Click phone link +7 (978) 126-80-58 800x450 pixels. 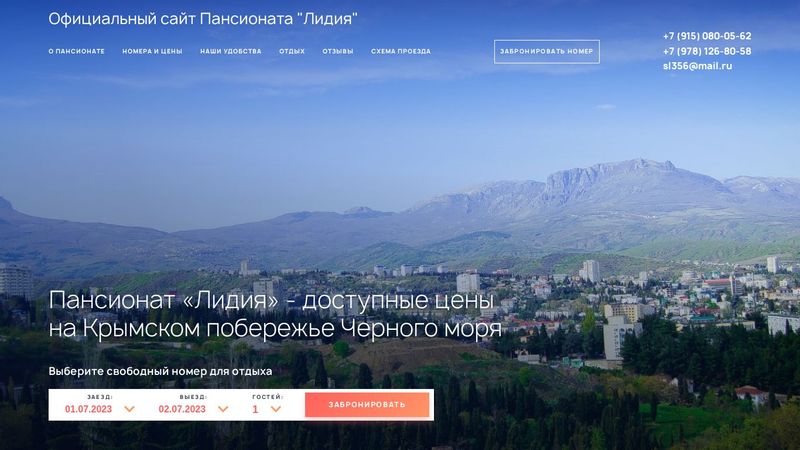(707, 51)
